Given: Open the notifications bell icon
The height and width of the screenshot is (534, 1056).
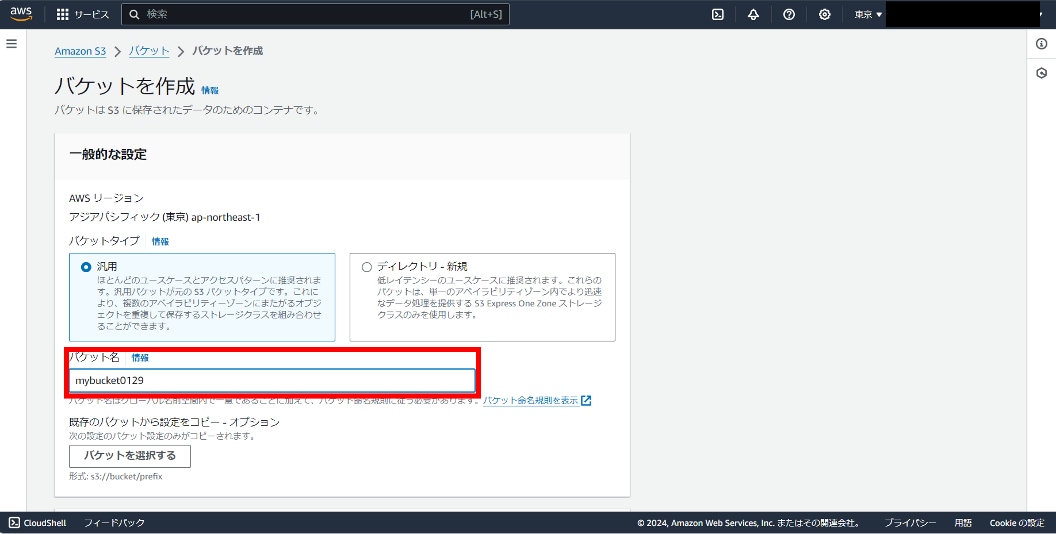Looking at the screenshot, I should 753,14.
